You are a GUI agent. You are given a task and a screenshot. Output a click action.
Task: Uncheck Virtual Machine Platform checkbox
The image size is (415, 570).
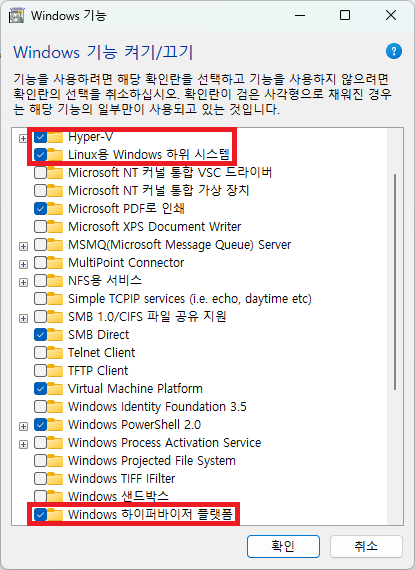(x=40, y=389)
